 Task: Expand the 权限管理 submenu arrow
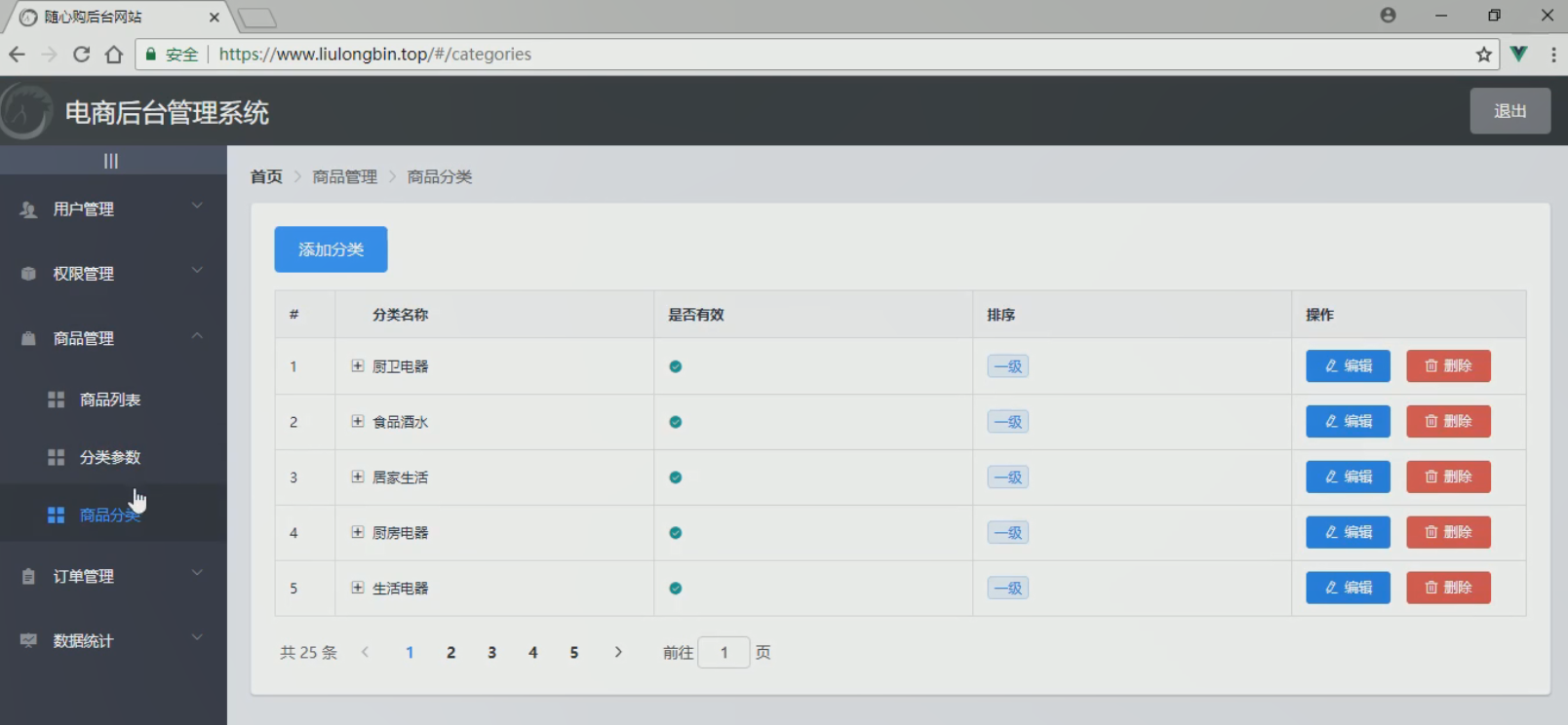coord(197,270)
